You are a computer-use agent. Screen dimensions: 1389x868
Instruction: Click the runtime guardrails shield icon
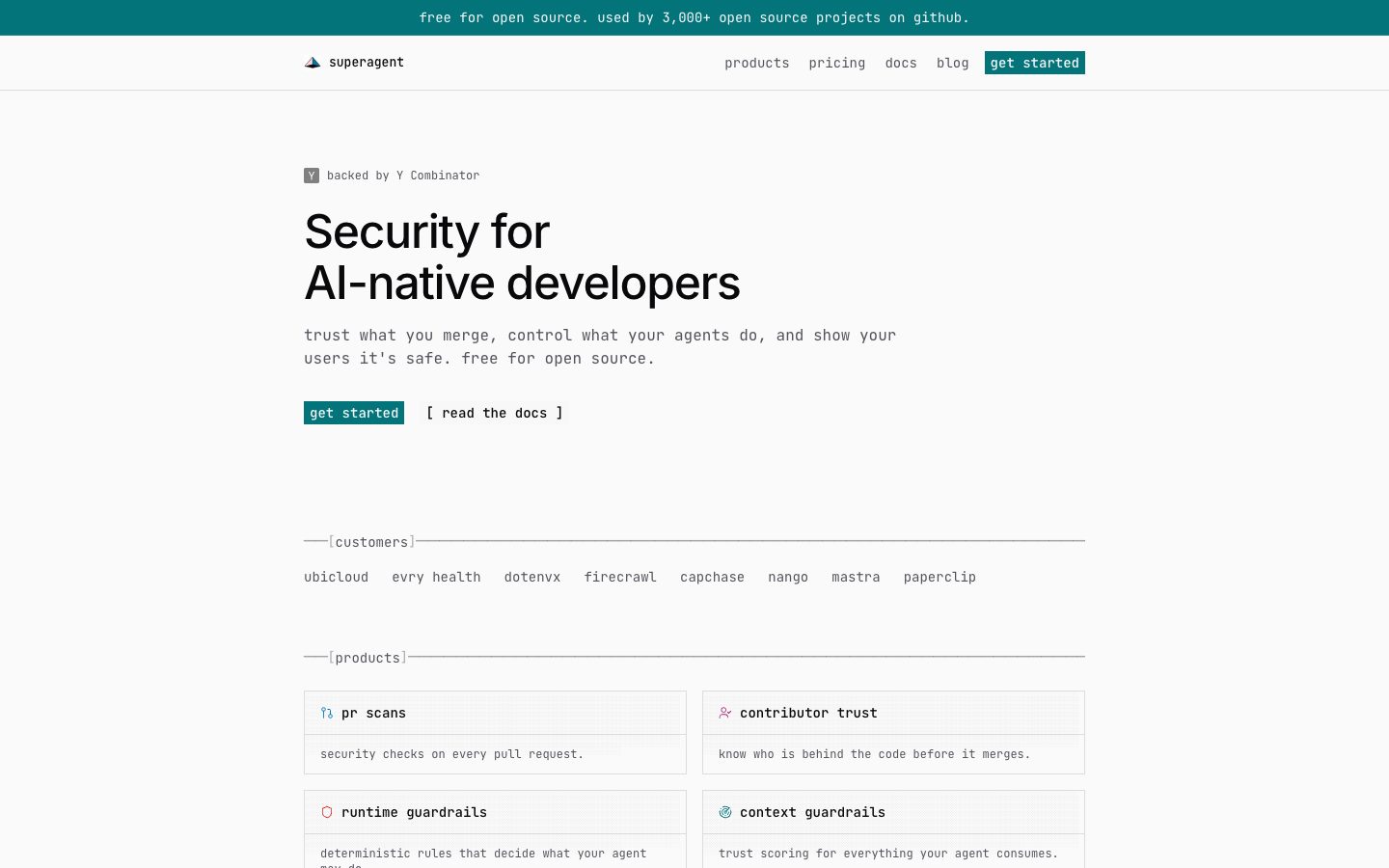point(327,813)
